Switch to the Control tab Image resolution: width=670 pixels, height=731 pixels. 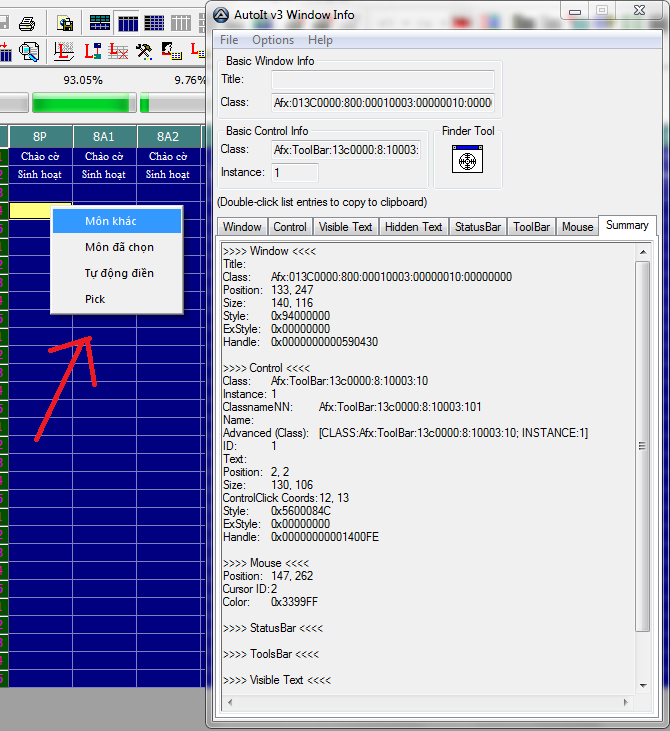[290, 227]
